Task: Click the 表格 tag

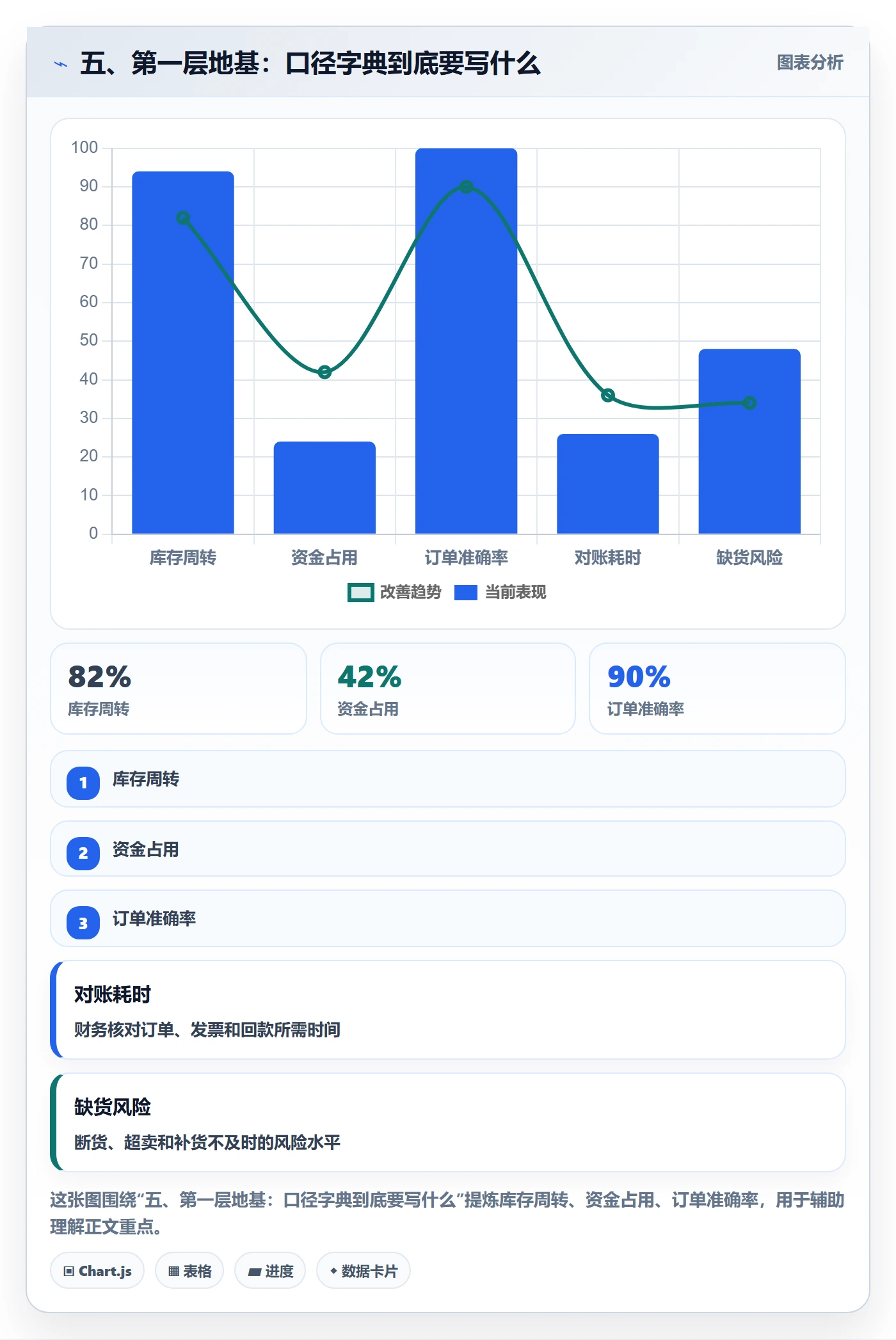Action: (x=189, y=1271)
